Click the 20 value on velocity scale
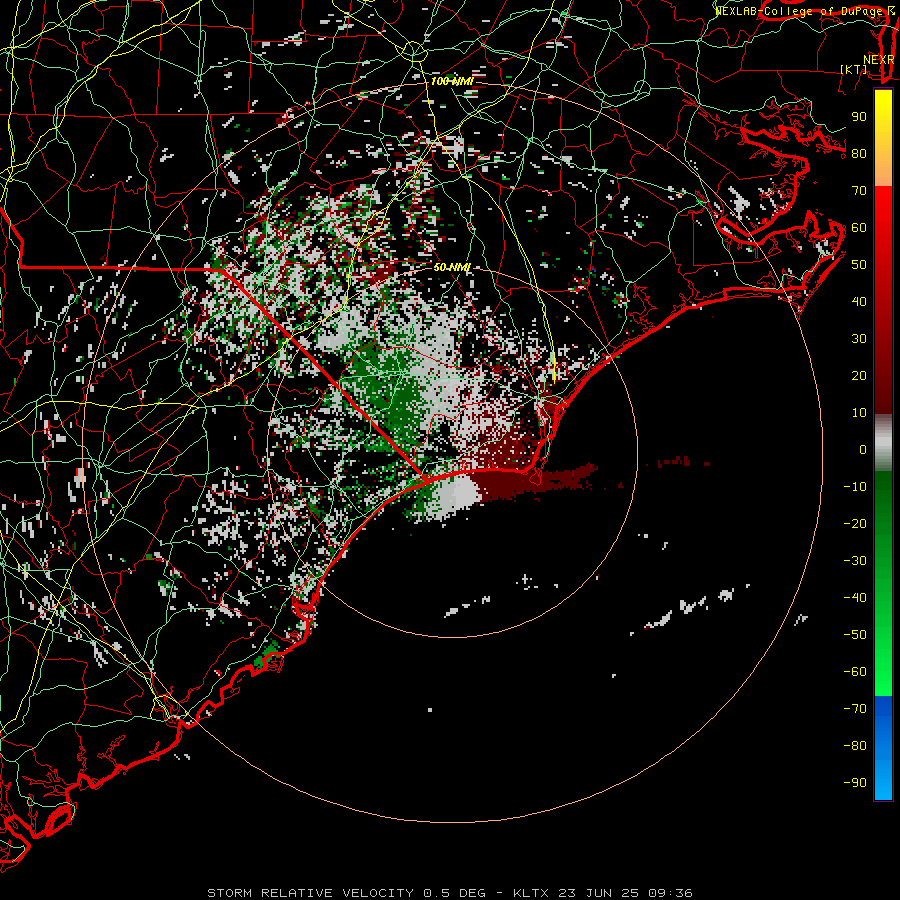Viewport: 900px width, 900px height. (x=859, y=375)
